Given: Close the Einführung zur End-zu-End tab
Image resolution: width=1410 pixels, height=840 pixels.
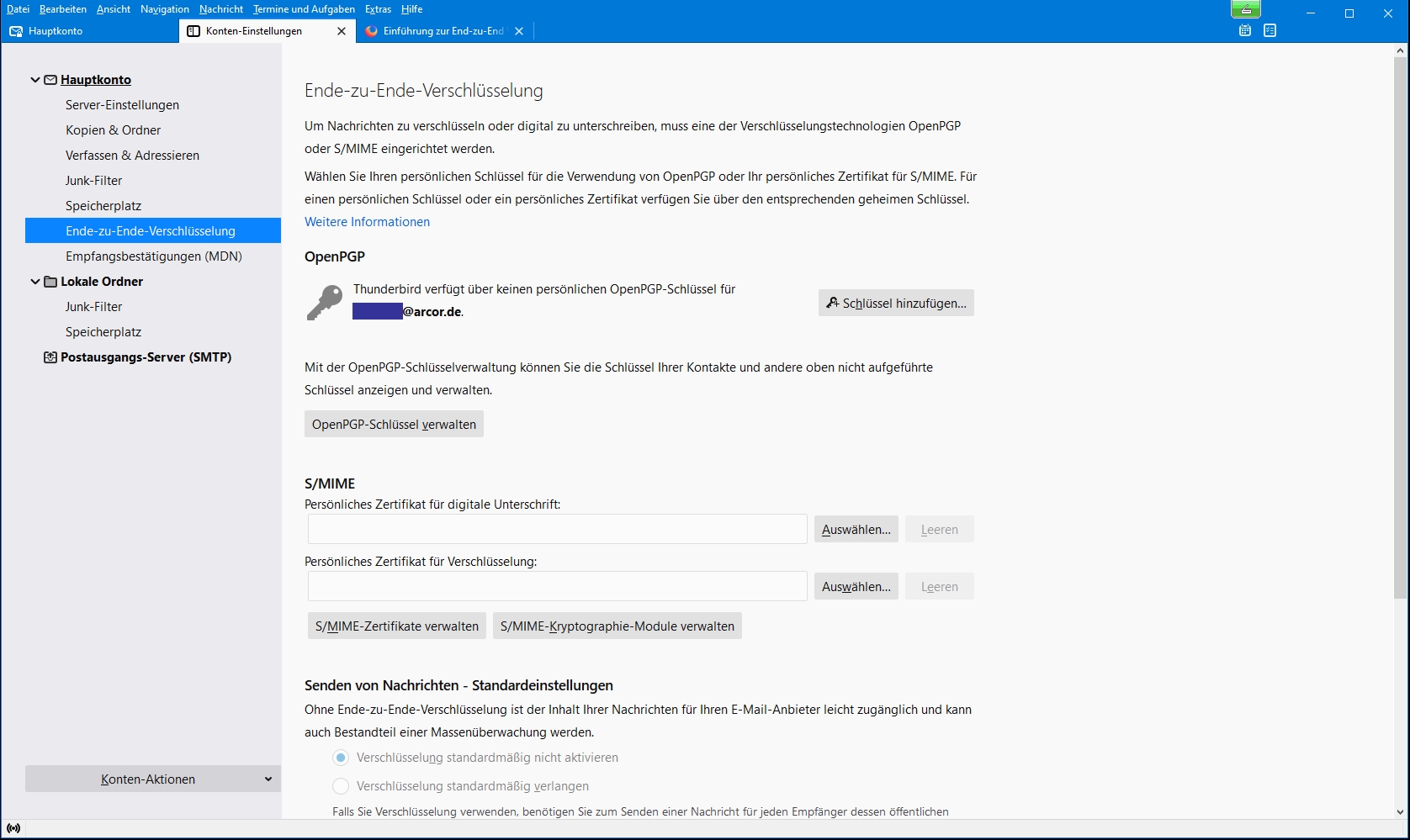Looking at the screenshot, I should 519,31.
